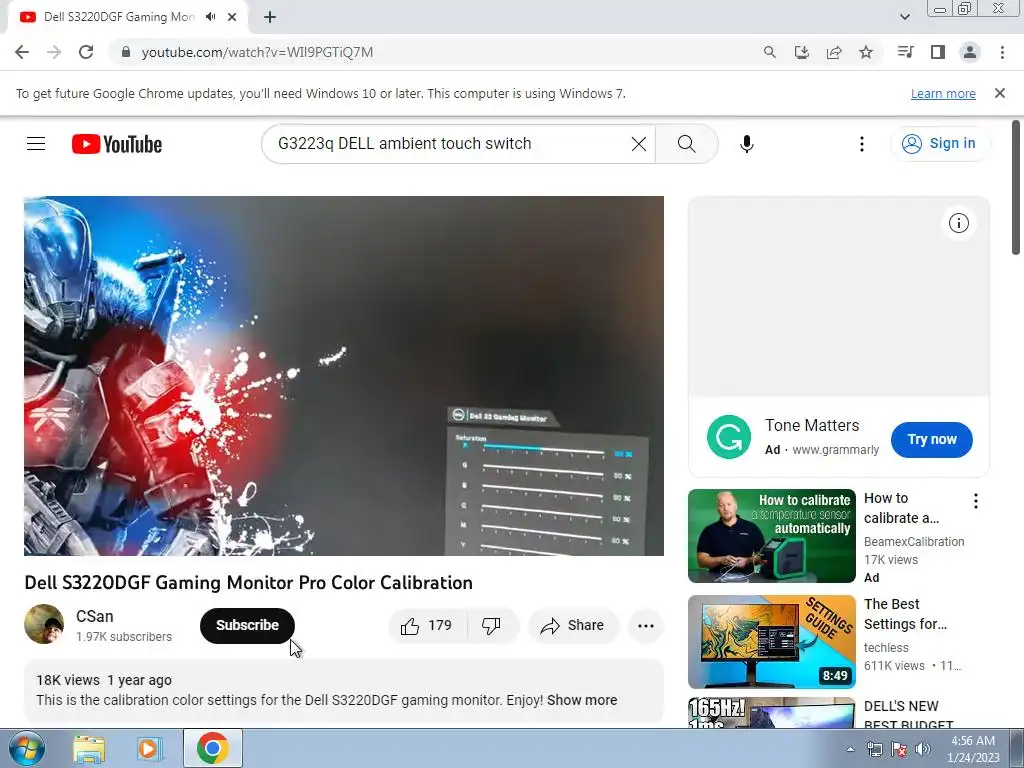Go back in browser history

click(x=22, y=52)
